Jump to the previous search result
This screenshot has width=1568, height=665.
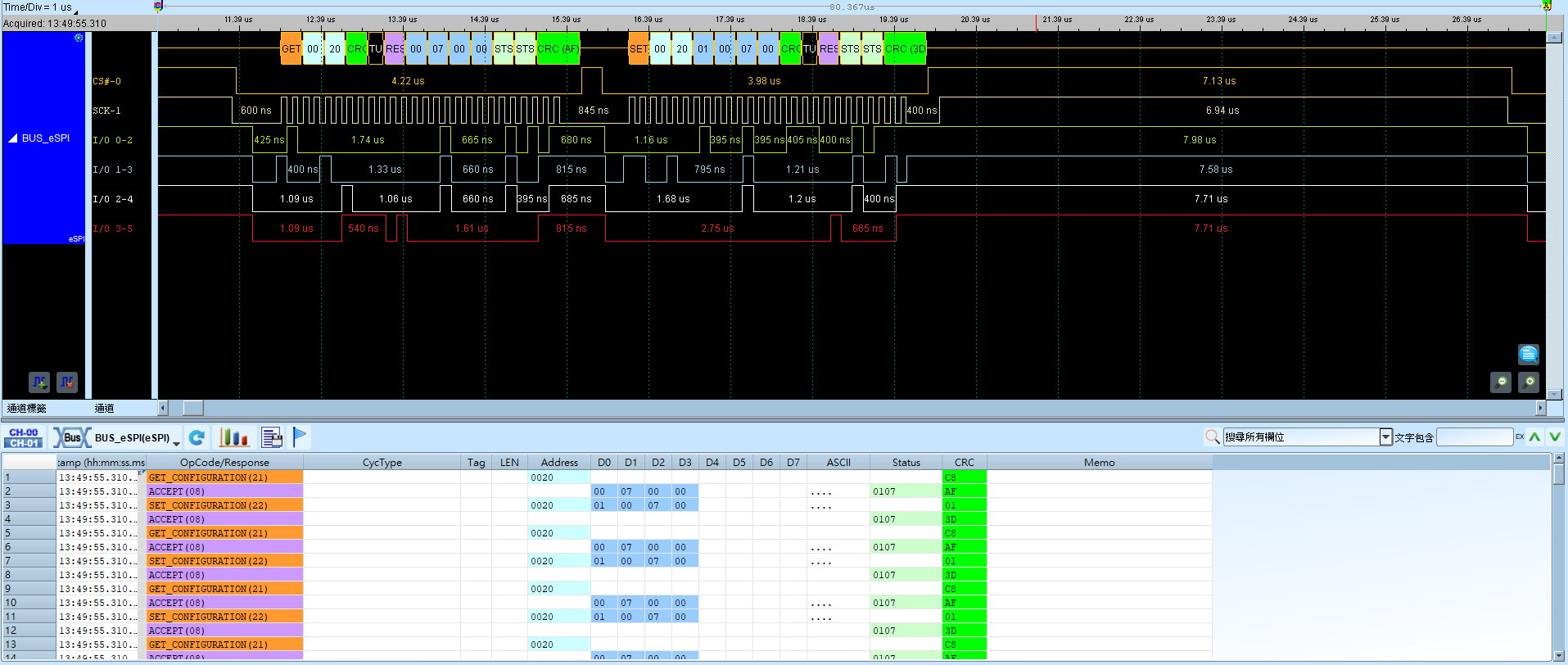click(1535, 437)
